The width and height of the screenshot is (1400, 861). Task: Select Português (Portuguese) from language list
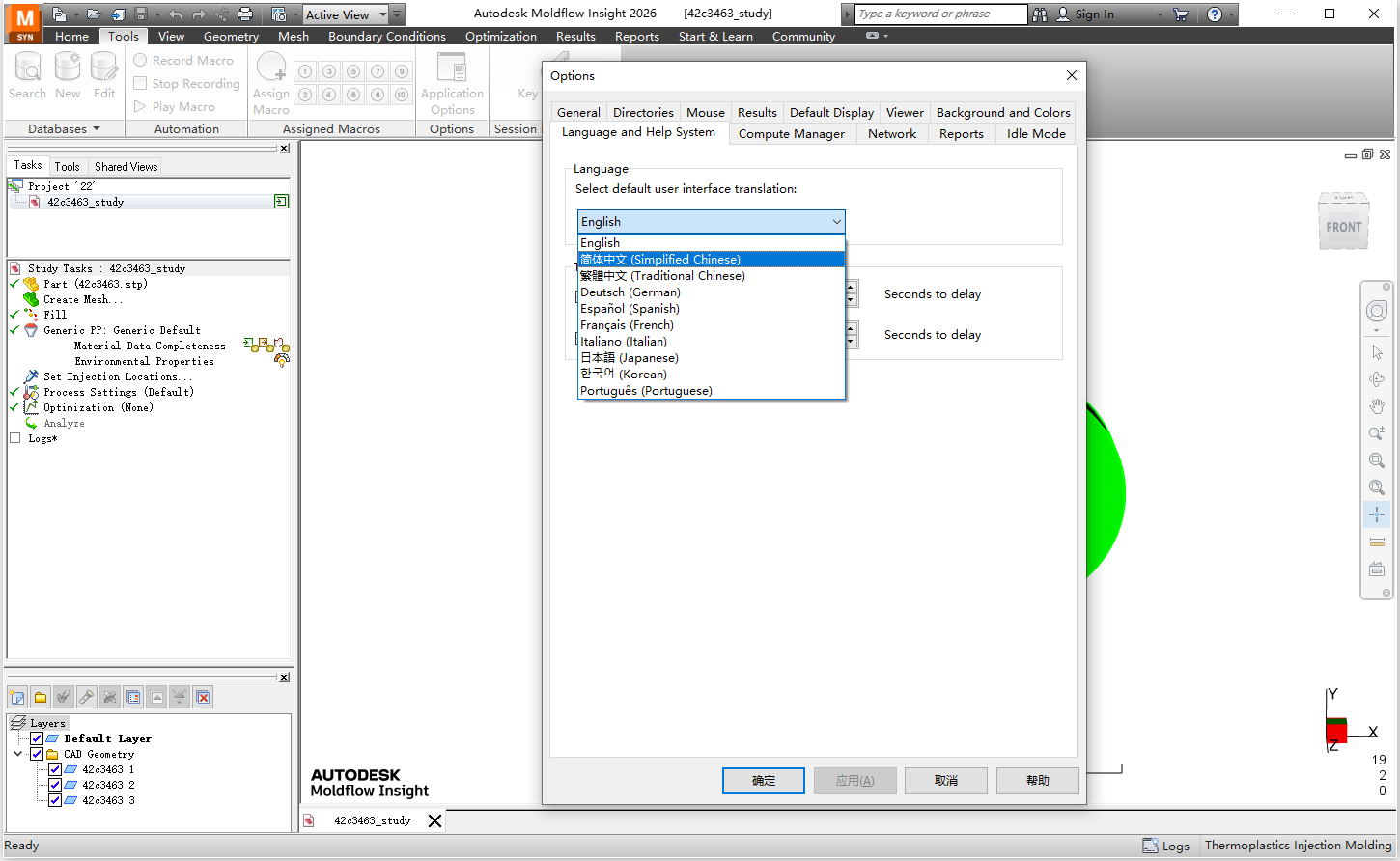pyautogui.click(x=712, y=391)
